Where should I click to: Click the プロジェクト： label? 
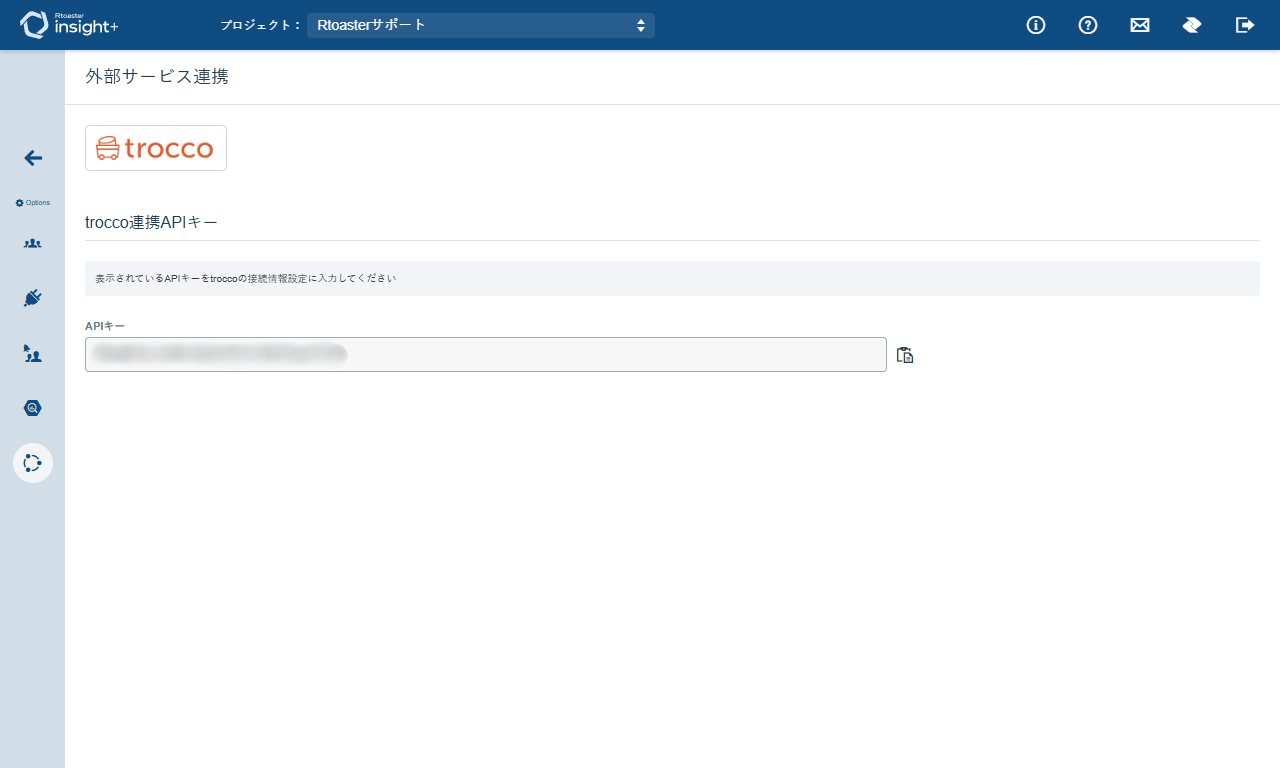coord(261,25)
